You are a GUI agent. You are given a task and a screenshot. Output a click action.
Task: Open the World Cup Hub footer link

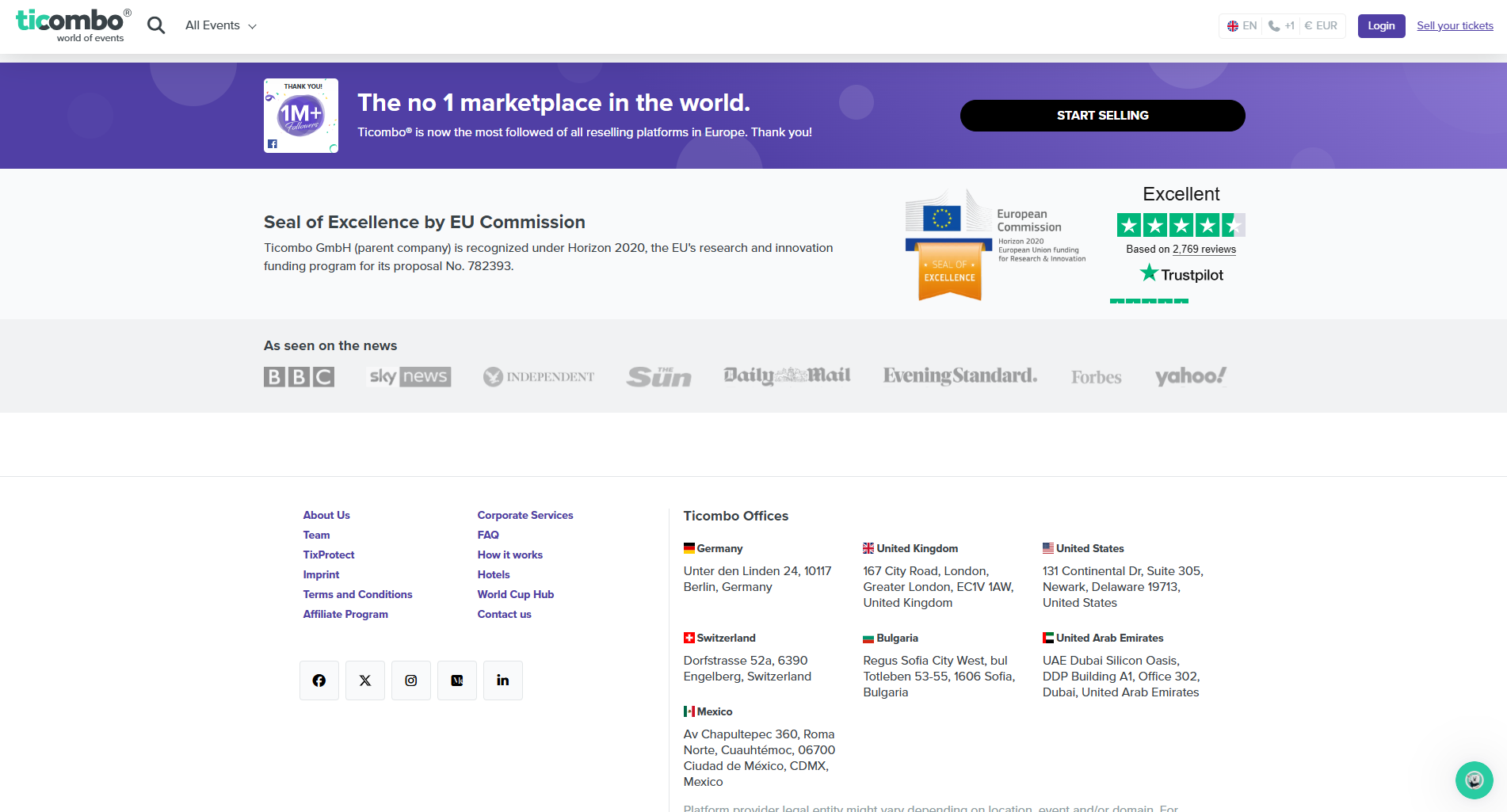point(515,594)
